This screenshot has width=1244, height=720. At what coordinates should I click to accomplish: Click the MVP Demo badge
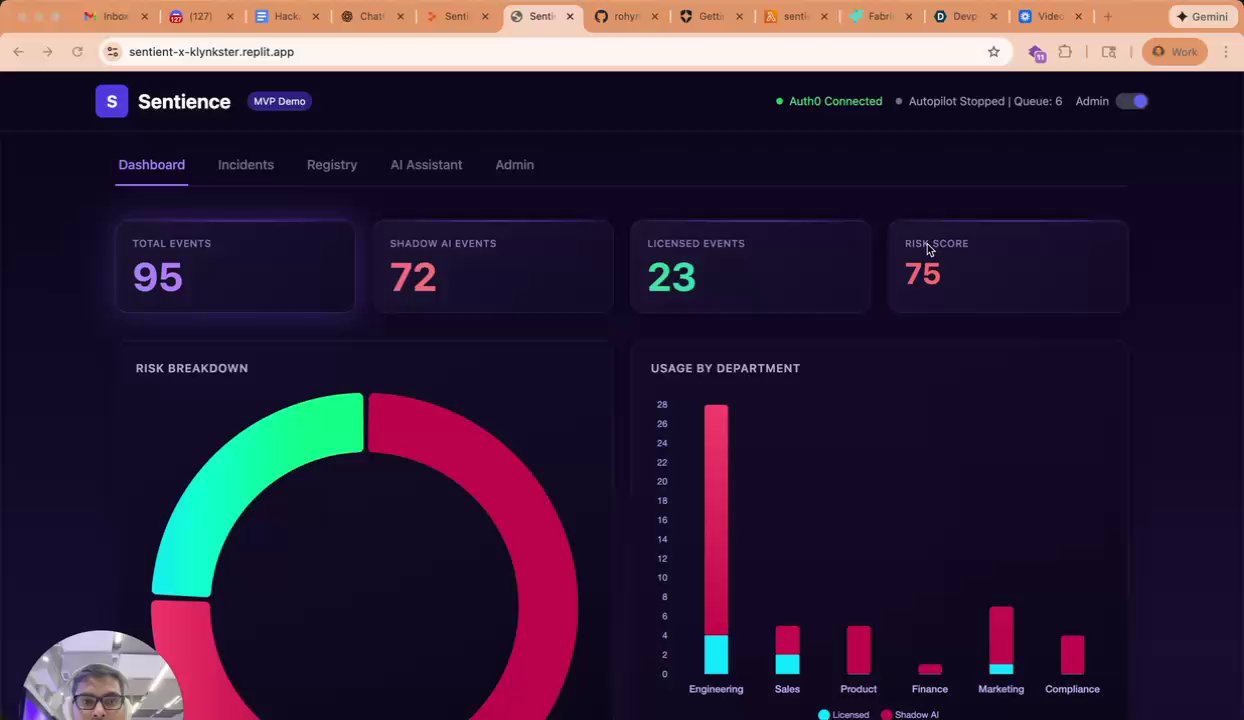279,101
